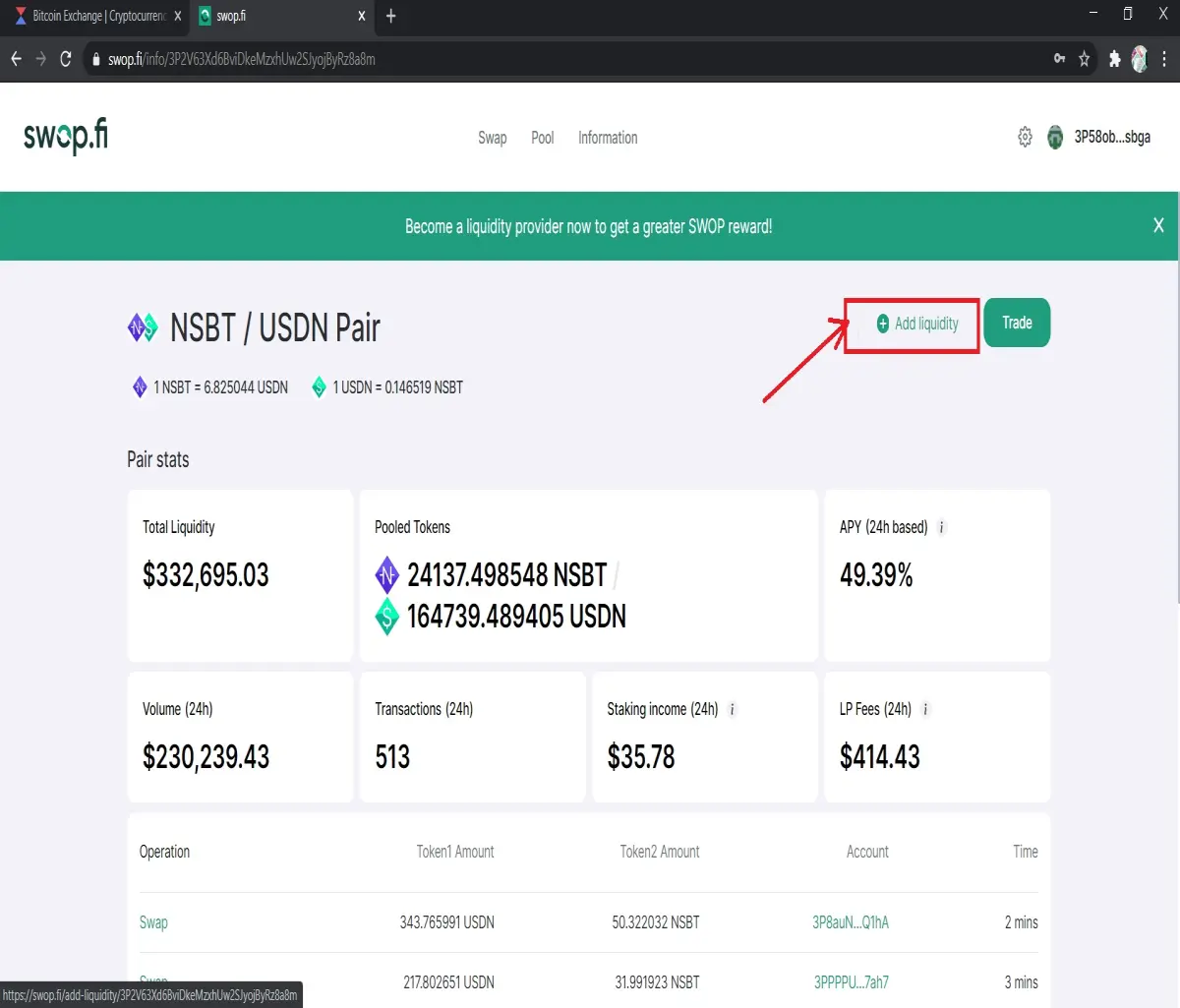Show info tooltip for LP Fees (24h)

click(925, 709)
